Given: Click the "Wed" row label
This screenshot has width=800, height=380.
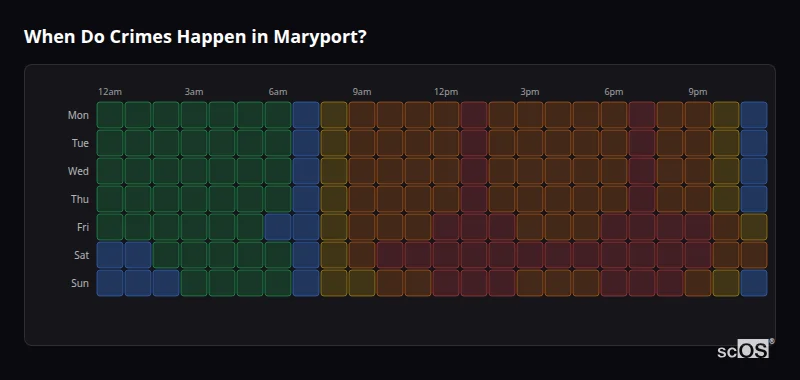Looking at the screenshot, I should pyautogui.click(x=78, y=171).
